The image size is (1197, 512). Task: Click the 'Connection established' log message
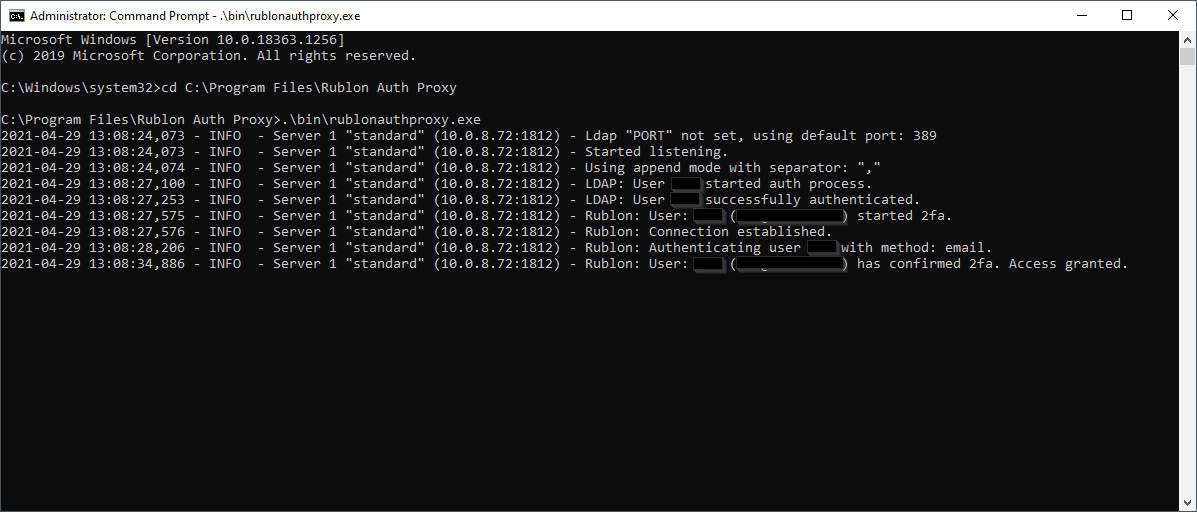pyautogui.click(x=740, y=232)
